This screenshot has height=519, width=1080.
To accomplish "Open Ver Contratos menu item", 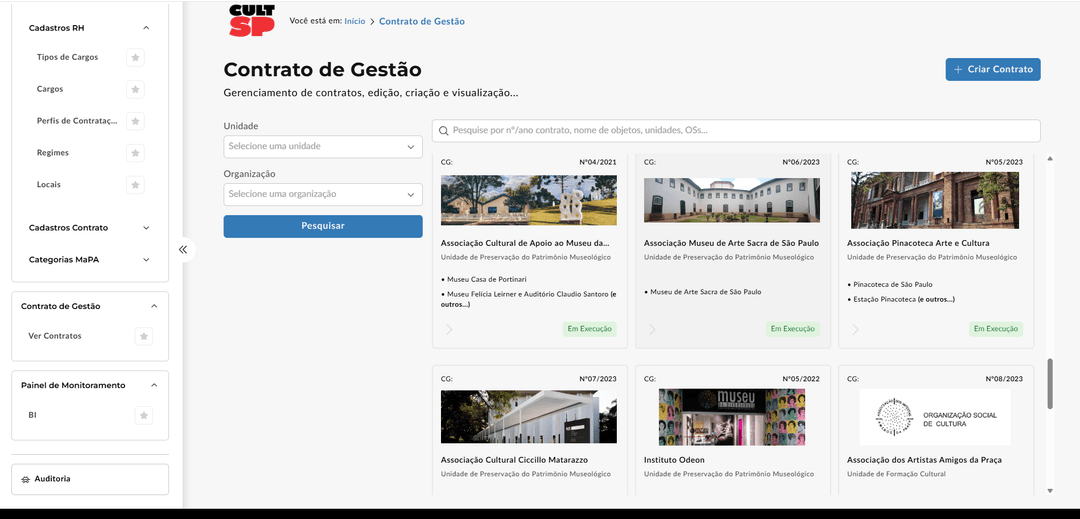I will point(55,336).
